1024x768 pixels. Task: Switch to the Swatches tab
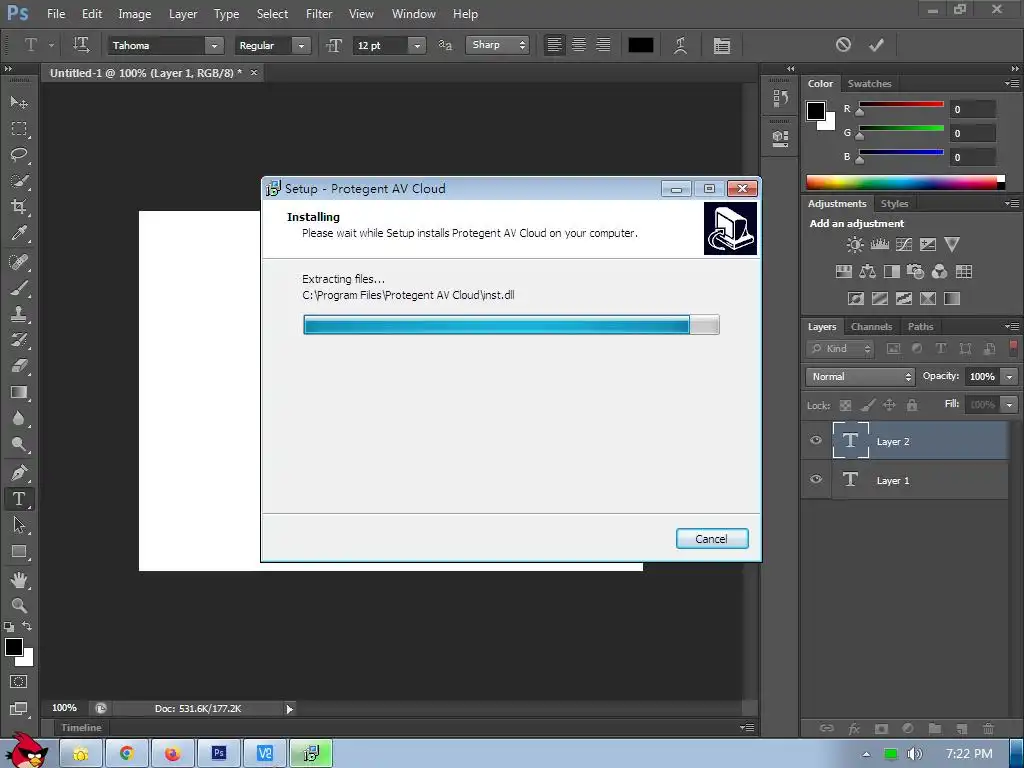[869, 84]
